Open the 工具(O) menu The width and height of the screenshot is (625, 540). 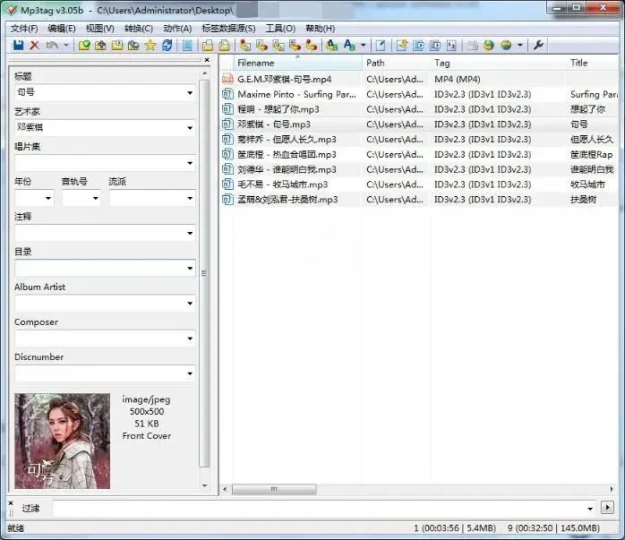281,28
